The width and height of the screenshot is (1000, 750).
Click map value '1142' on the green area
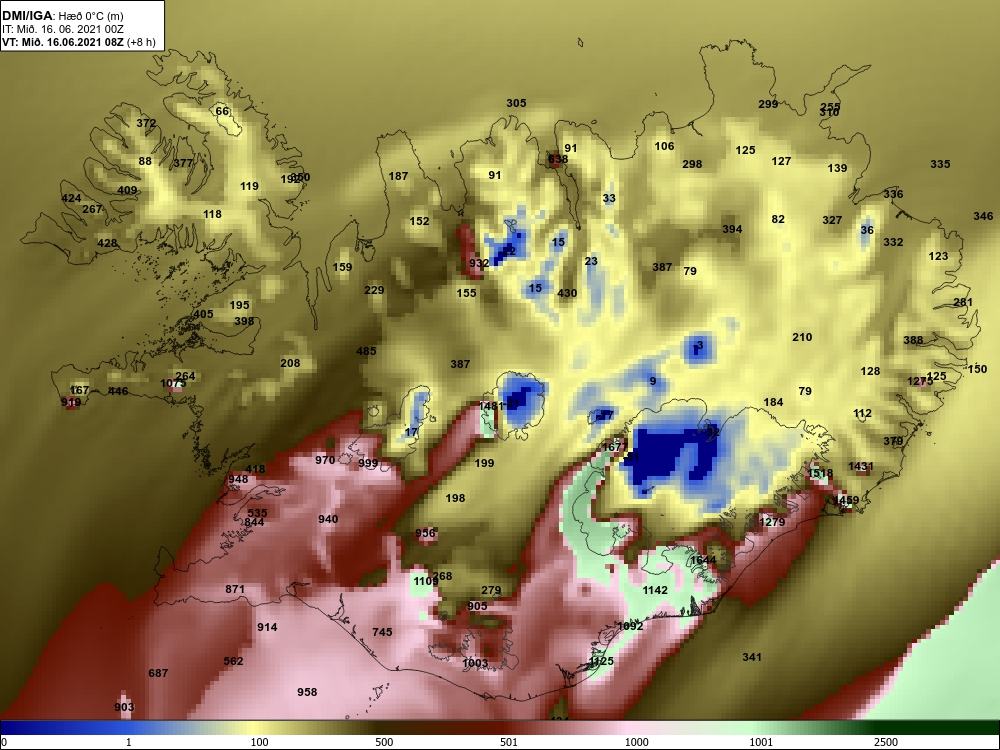655,590
